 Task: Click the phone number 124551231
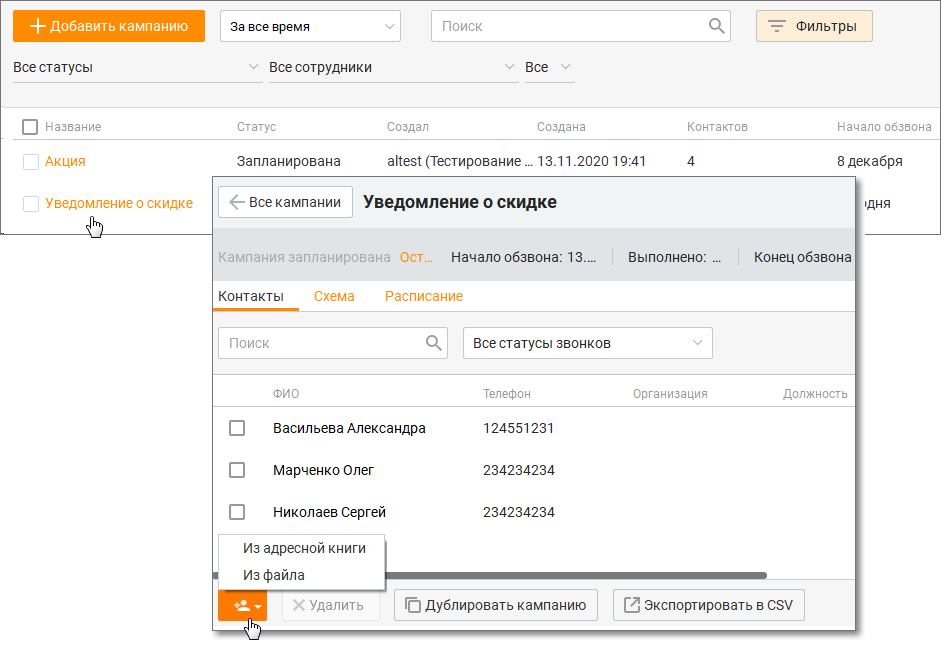point(518,428)
